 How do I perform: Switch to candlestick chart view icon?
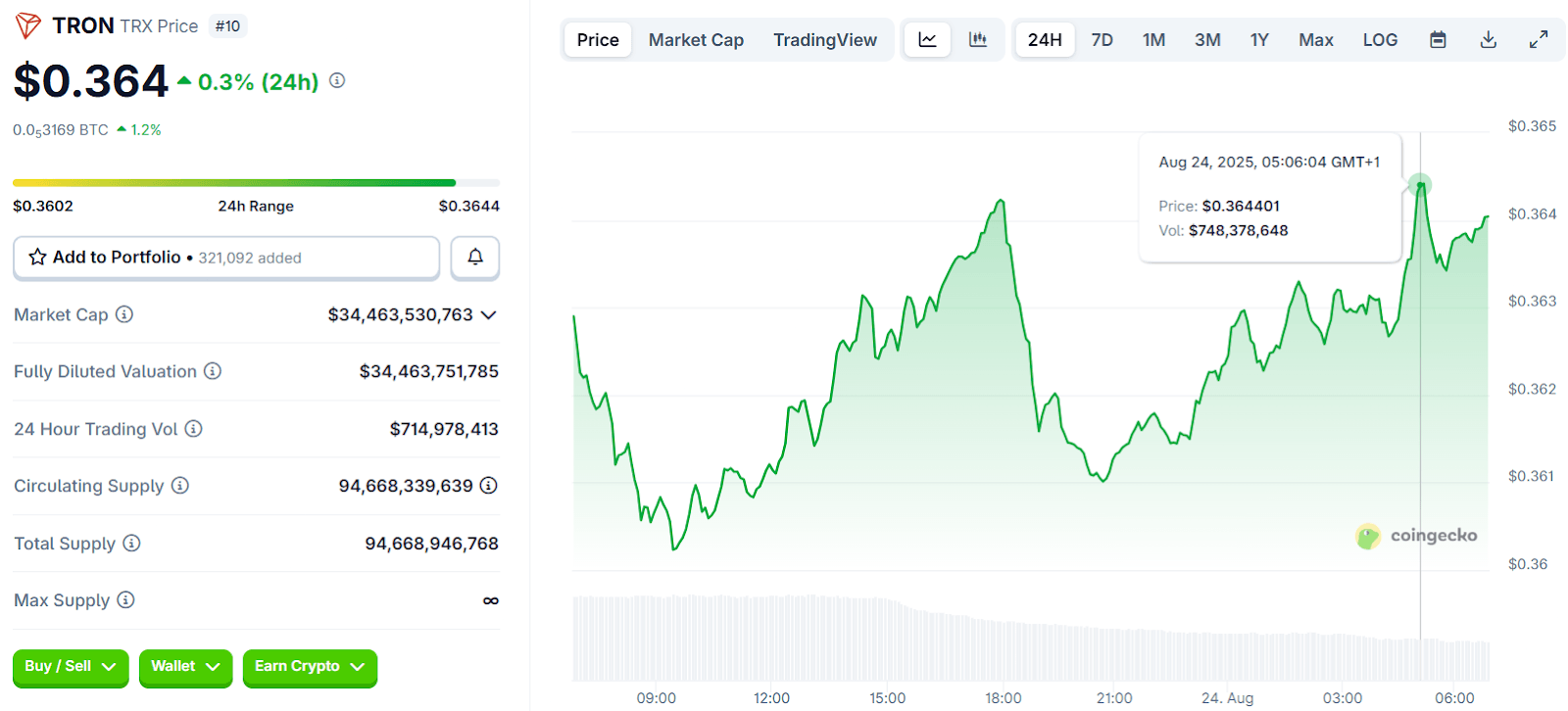978,40
